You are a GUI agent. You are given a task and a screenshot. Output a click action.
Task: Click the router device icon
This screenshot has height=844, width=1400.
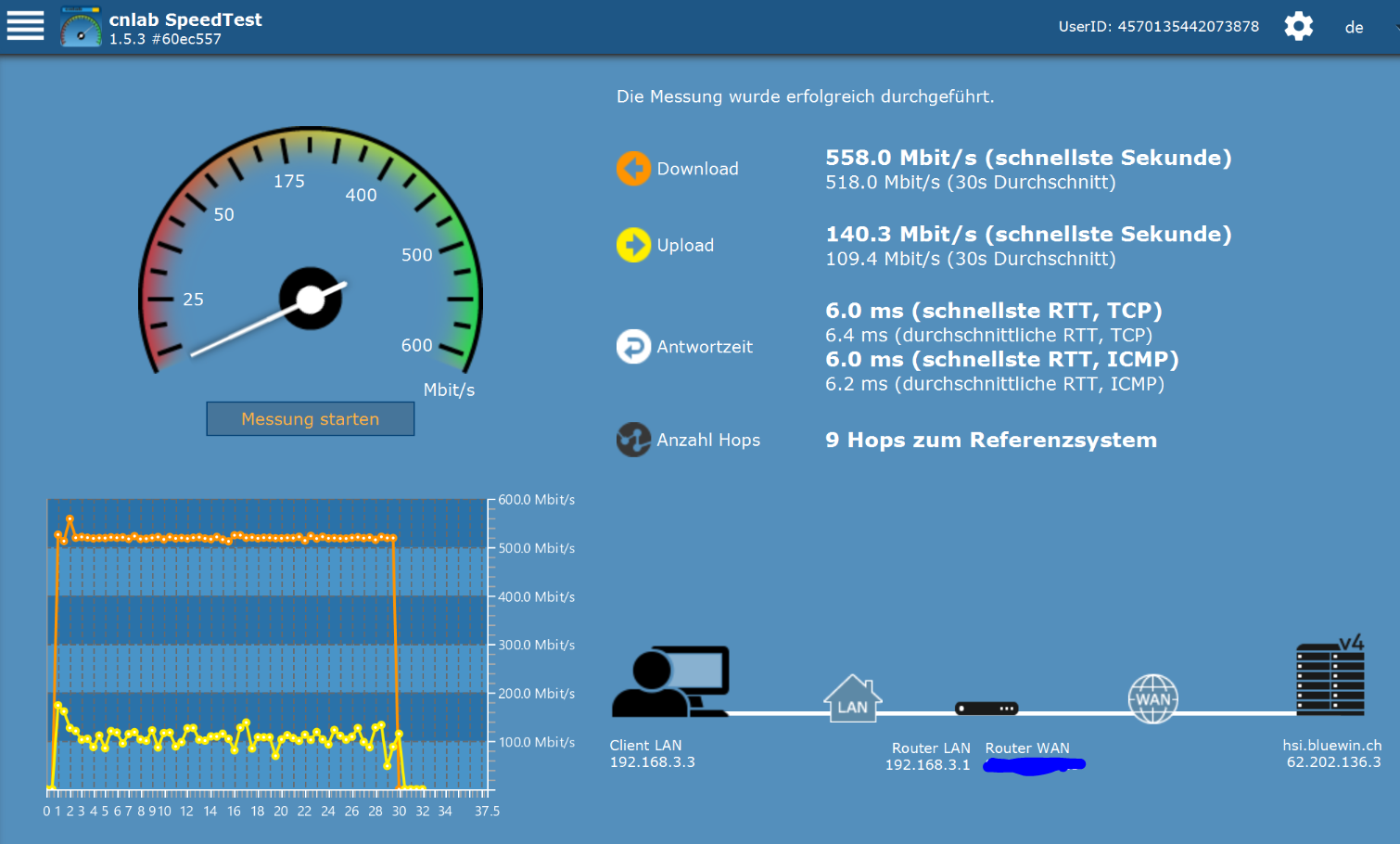986,709
